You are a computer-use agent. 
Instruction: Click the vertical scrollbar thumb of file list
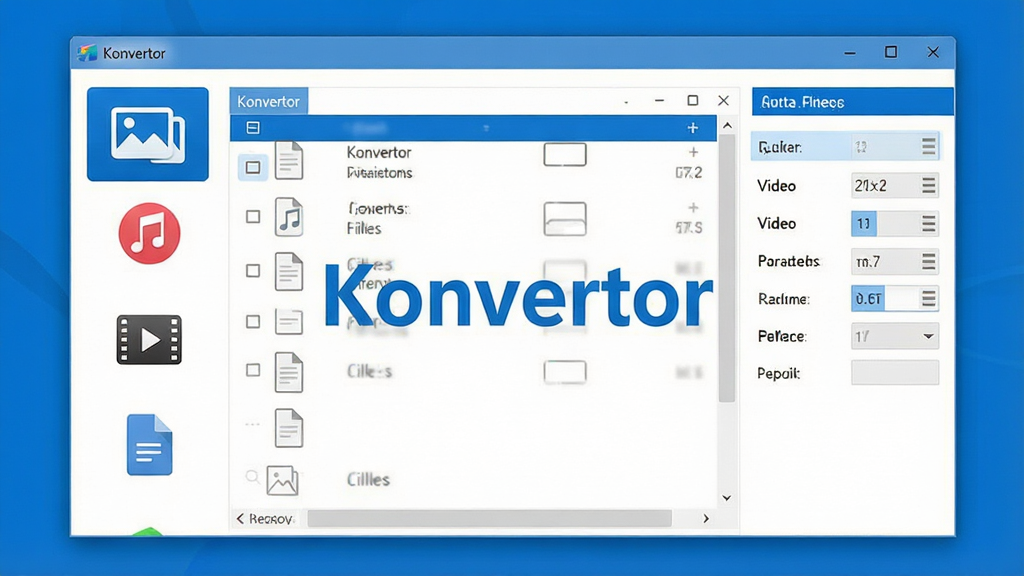727,268
